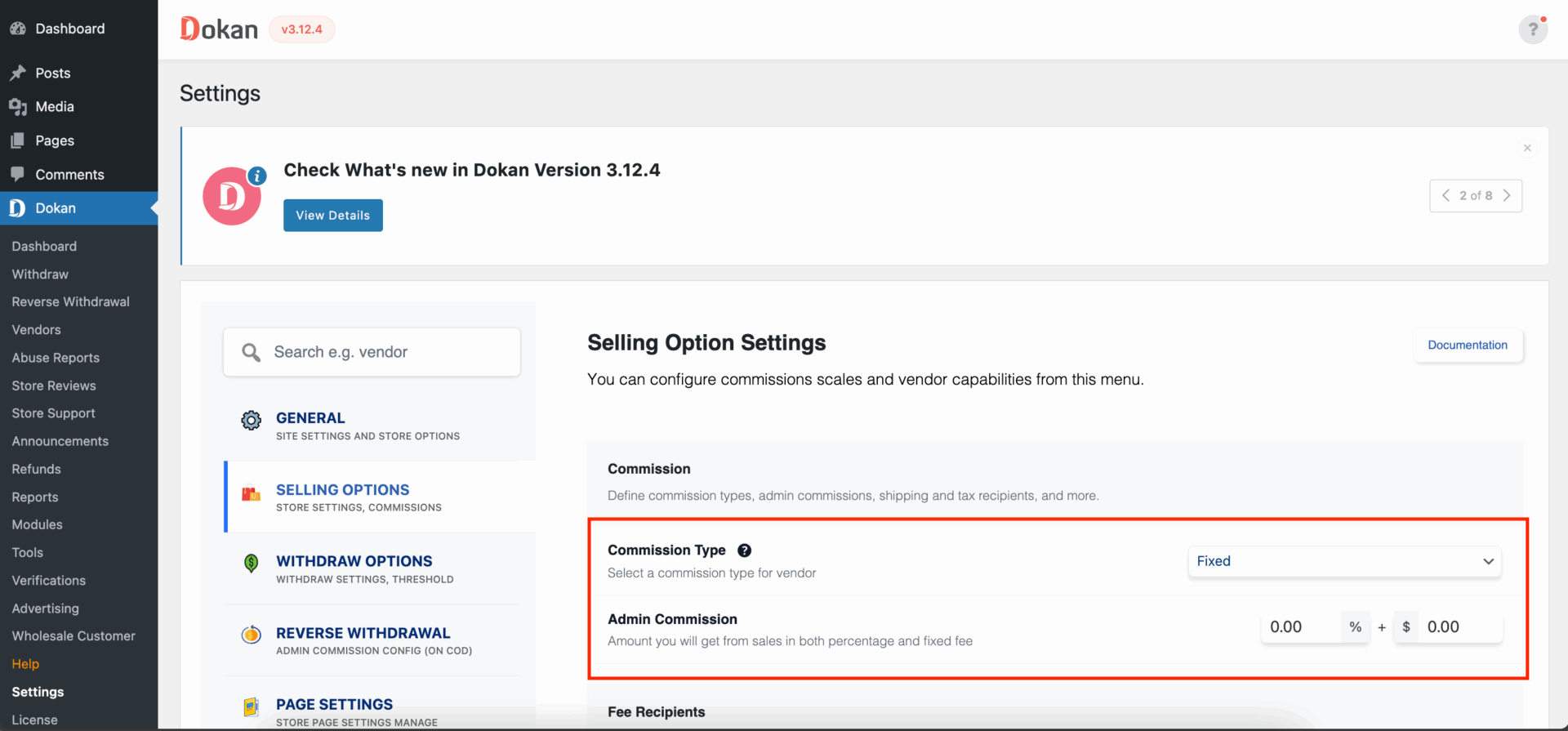Screen dimensions: 1568x731
Task: Click Commission Type help tooltip icon
Action: [745, 550]
